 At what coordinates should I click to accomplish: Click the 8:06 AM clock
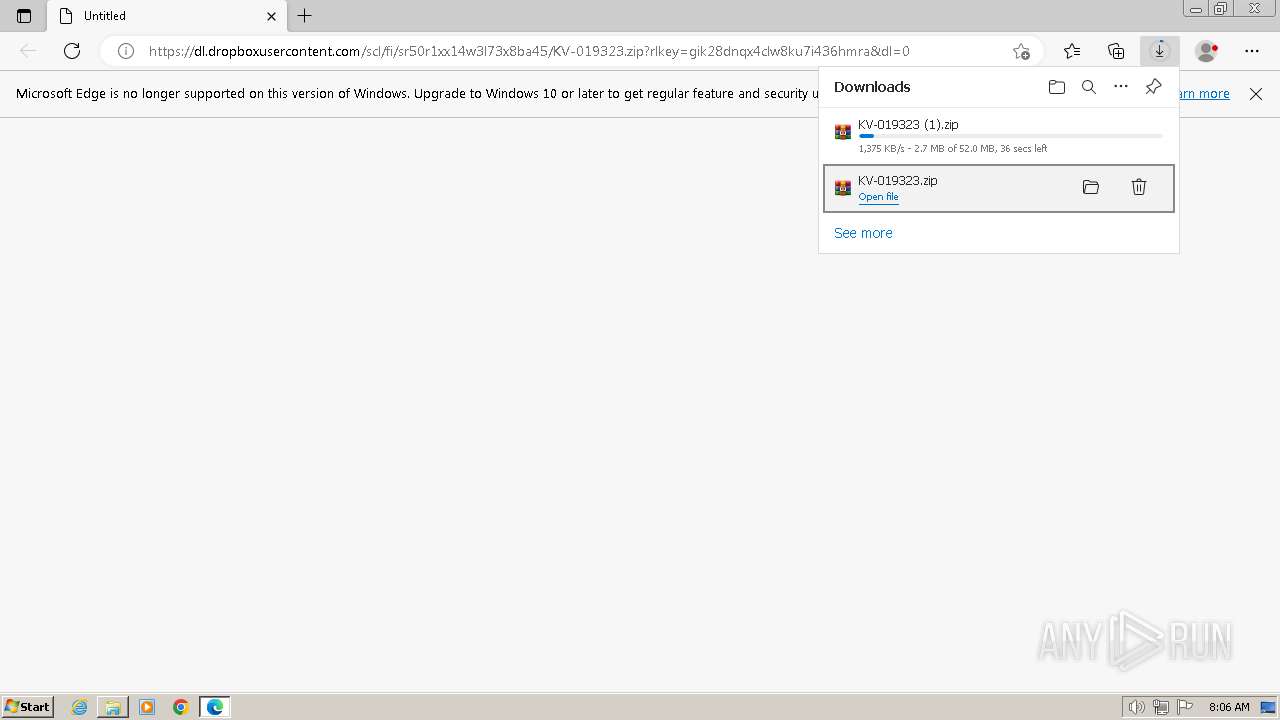[1229, 707]
